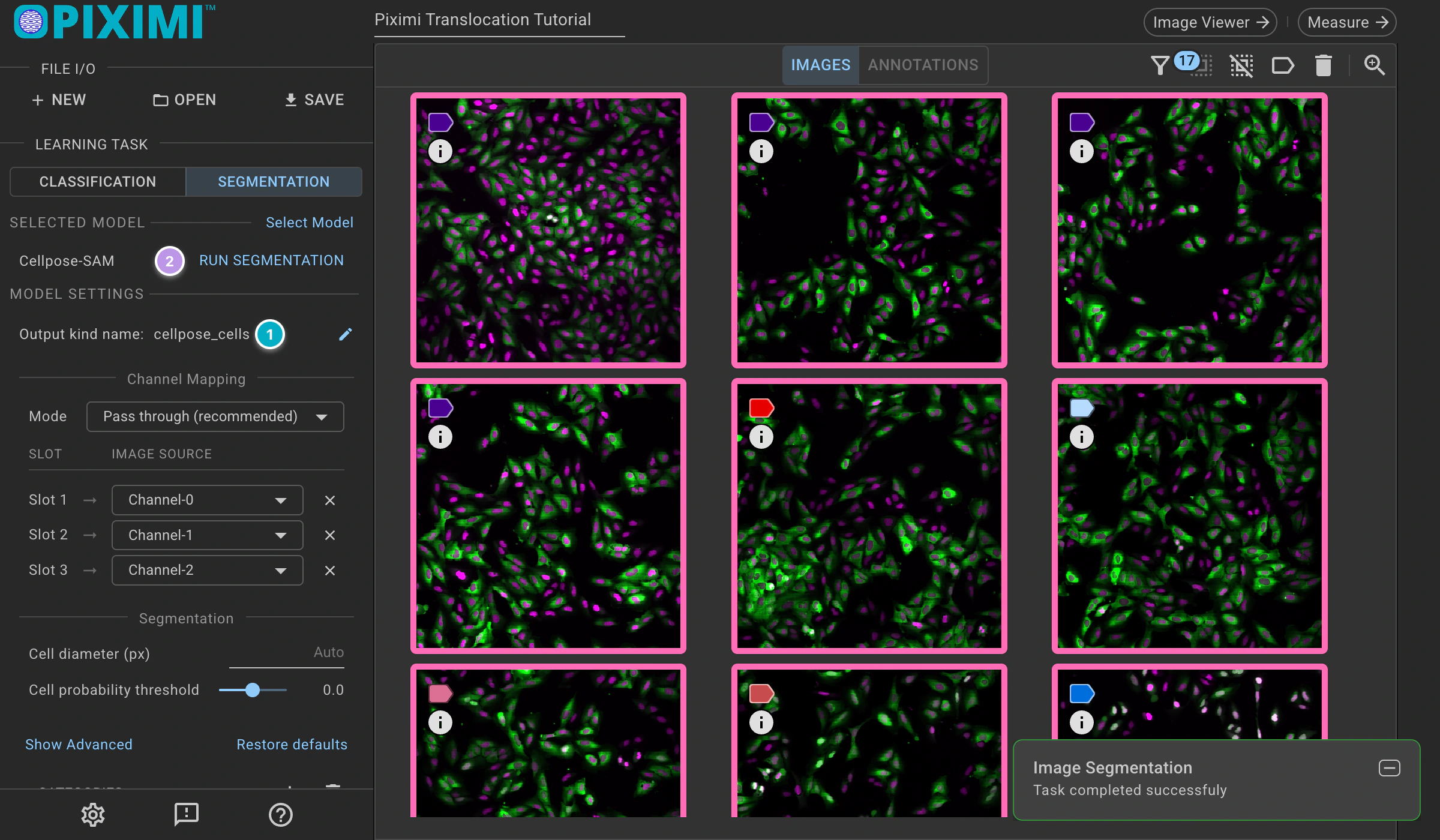Click the red category tag on image

[762, 408]
